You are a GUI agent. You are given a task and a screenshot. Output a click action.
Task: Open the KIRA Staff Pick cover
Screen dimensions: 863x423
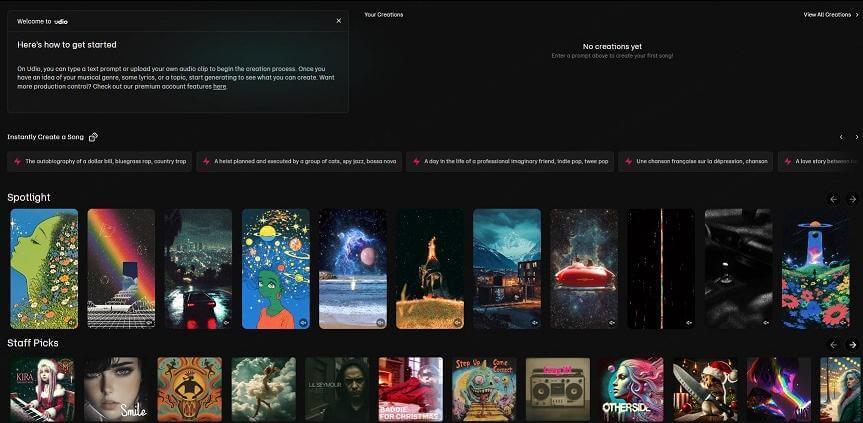point(42,389)
